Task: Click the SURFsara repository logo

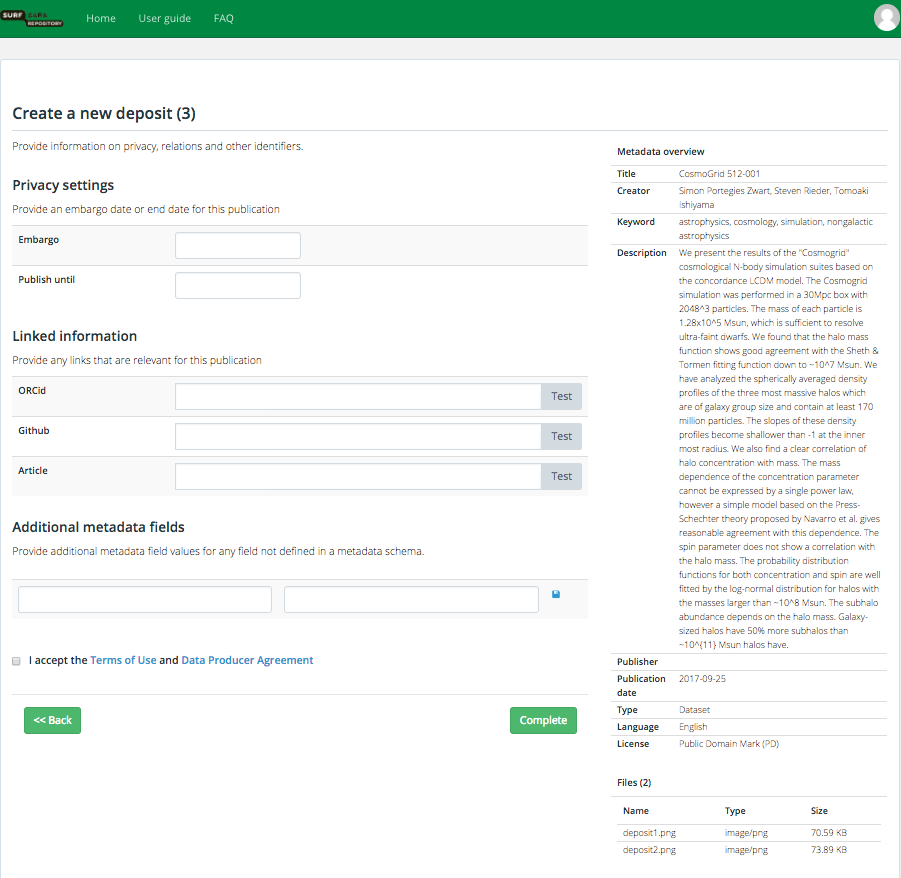Action: pyautogui.click(x=32, y=18)
